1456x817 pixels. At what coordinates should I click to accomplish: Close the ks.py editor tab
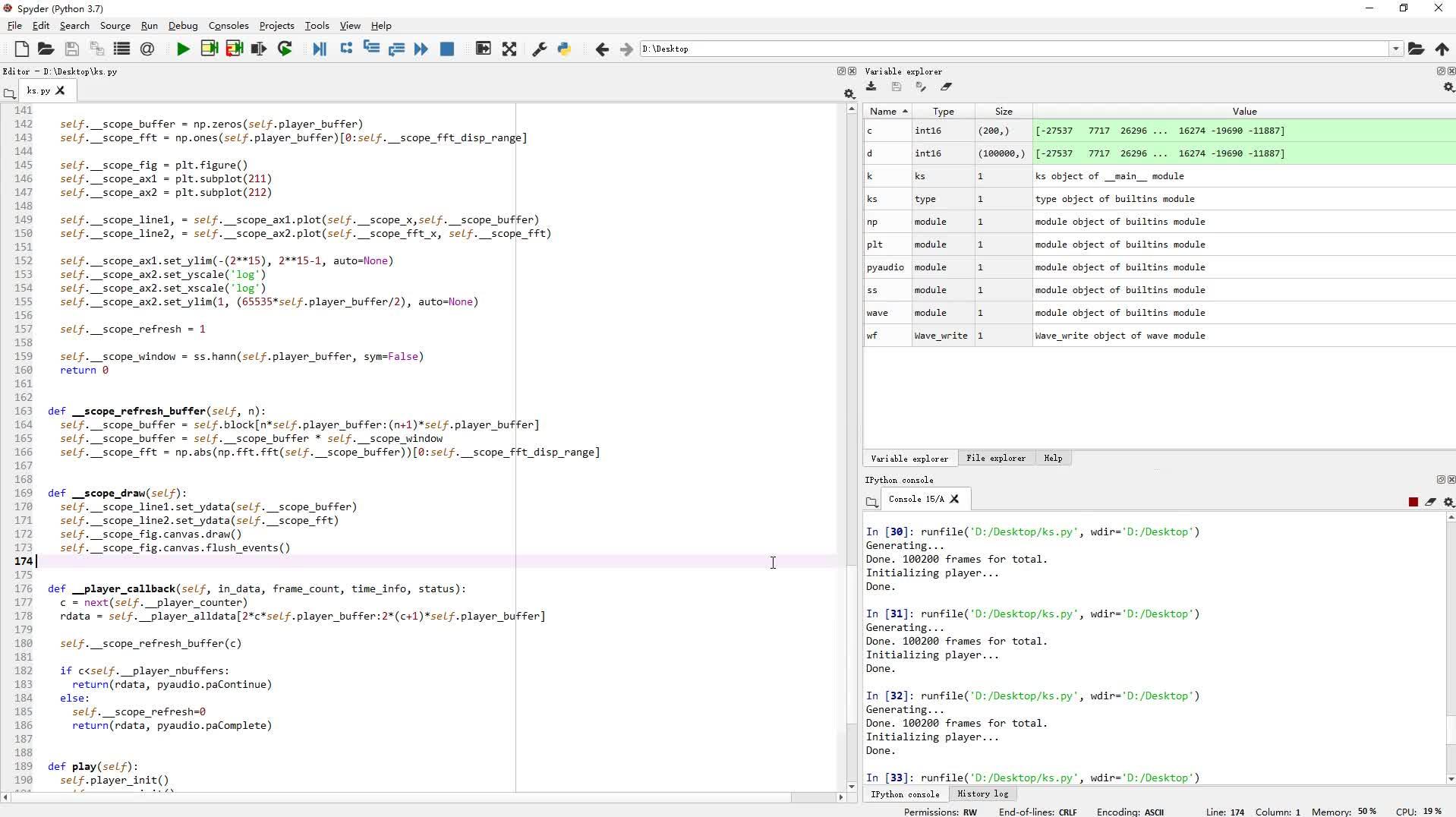(x=61, y=90)
